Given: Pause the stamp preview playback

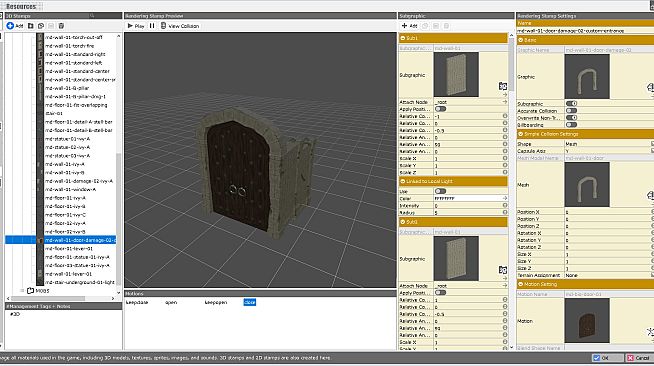Looking at the screenshot, I should (x=152, y=26).
